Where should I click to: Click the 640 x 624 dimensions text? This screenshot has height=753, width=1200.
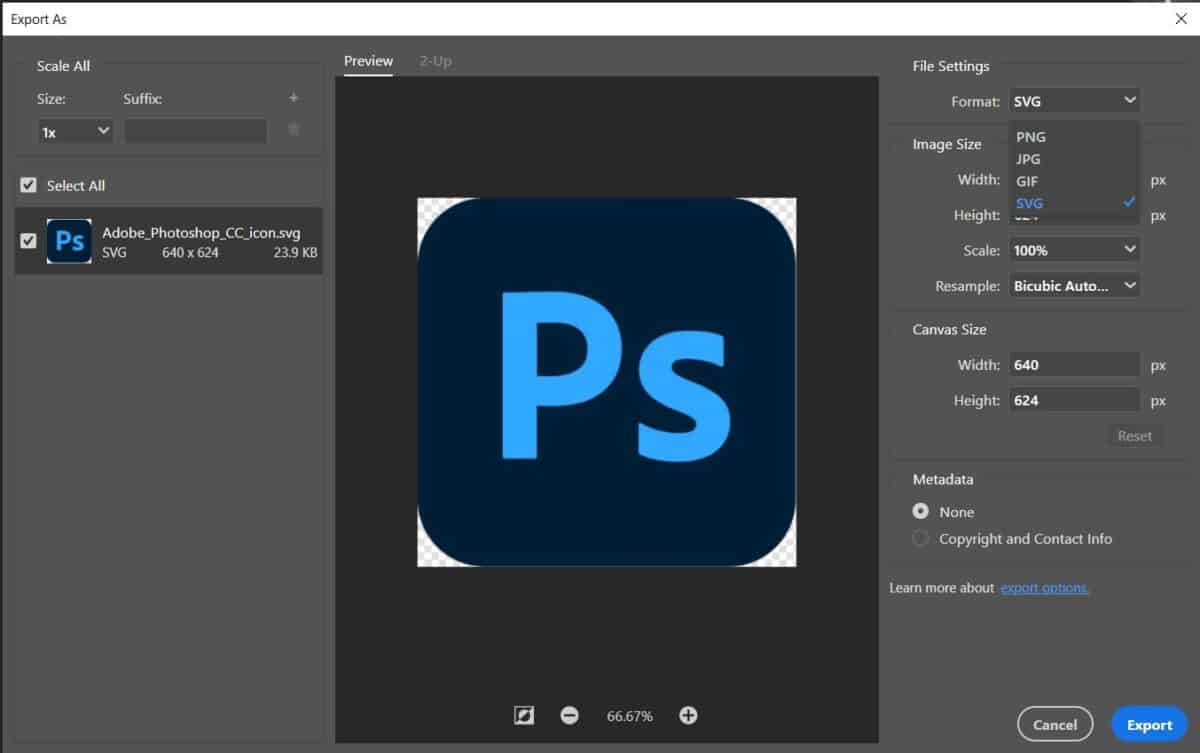(x=190, y=253)
